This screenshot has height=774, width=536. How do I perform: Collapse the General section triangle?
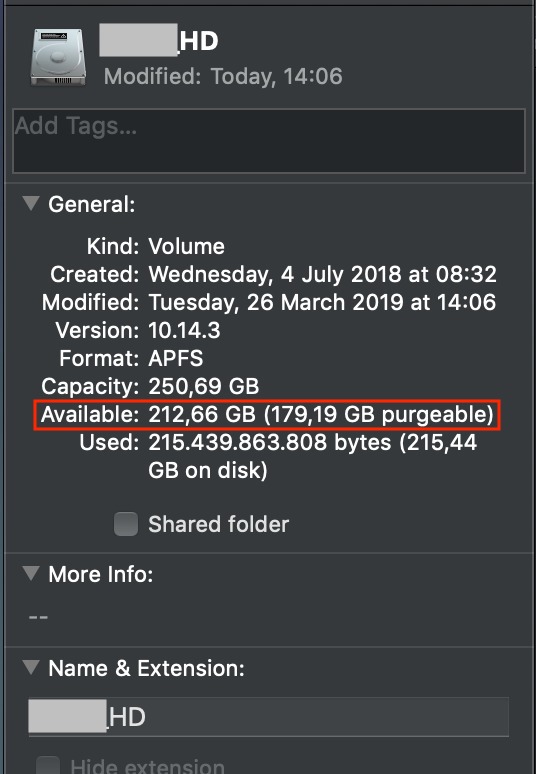point(31,203)
